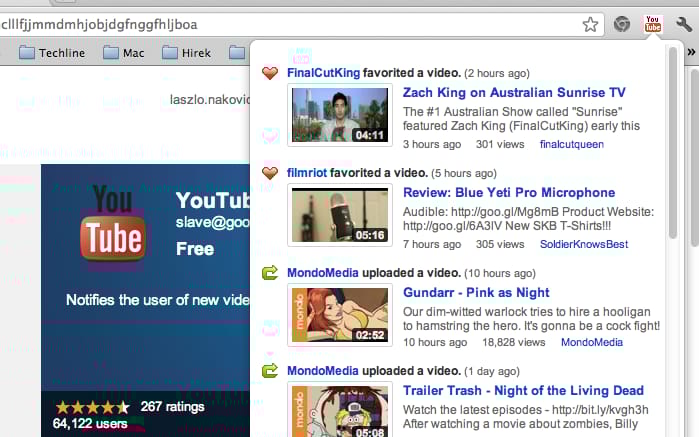The height and width of the screenshot is (437, 699).
Task: Click the 305 views text
Action: point(500,244)
